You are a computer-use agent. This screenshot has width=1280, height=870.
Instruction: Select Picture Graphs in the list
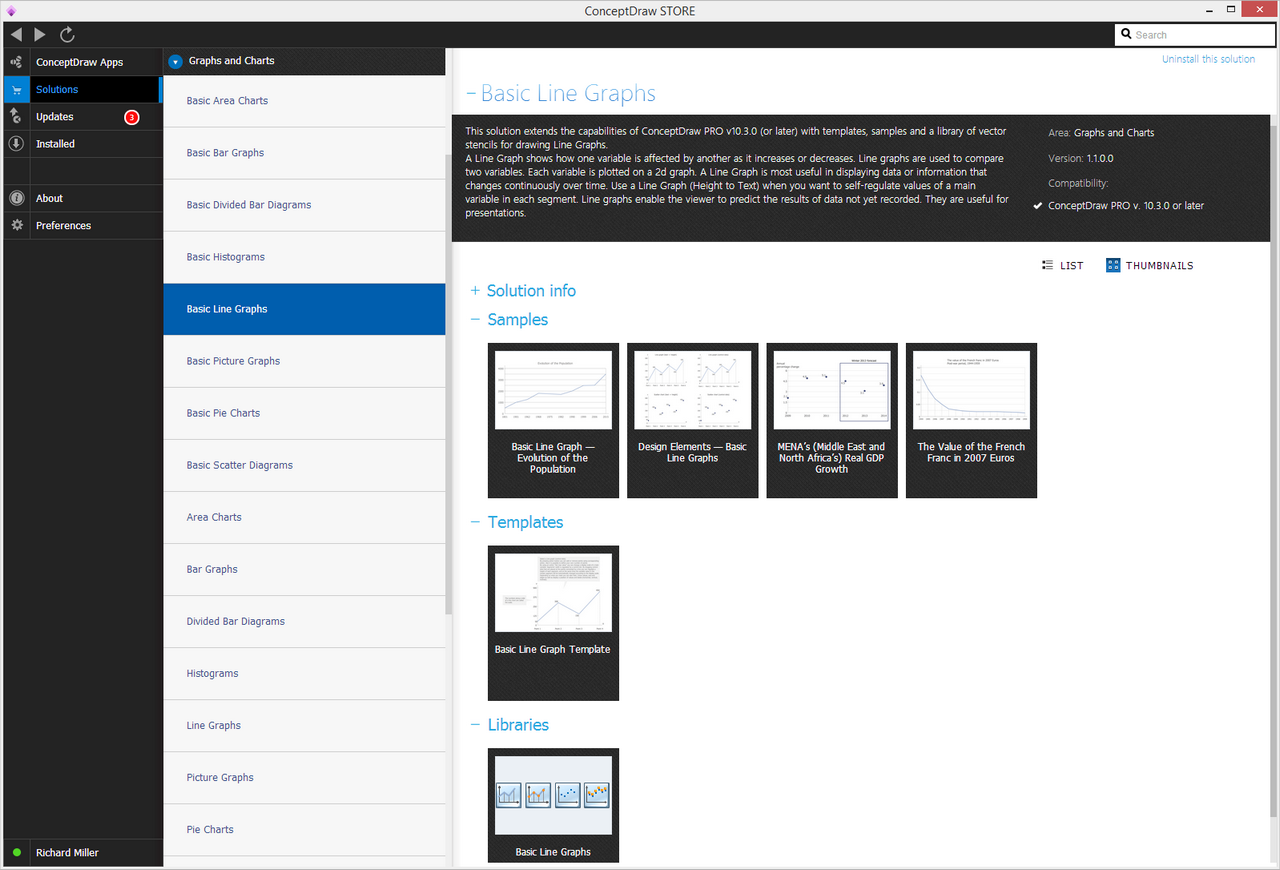304,777
